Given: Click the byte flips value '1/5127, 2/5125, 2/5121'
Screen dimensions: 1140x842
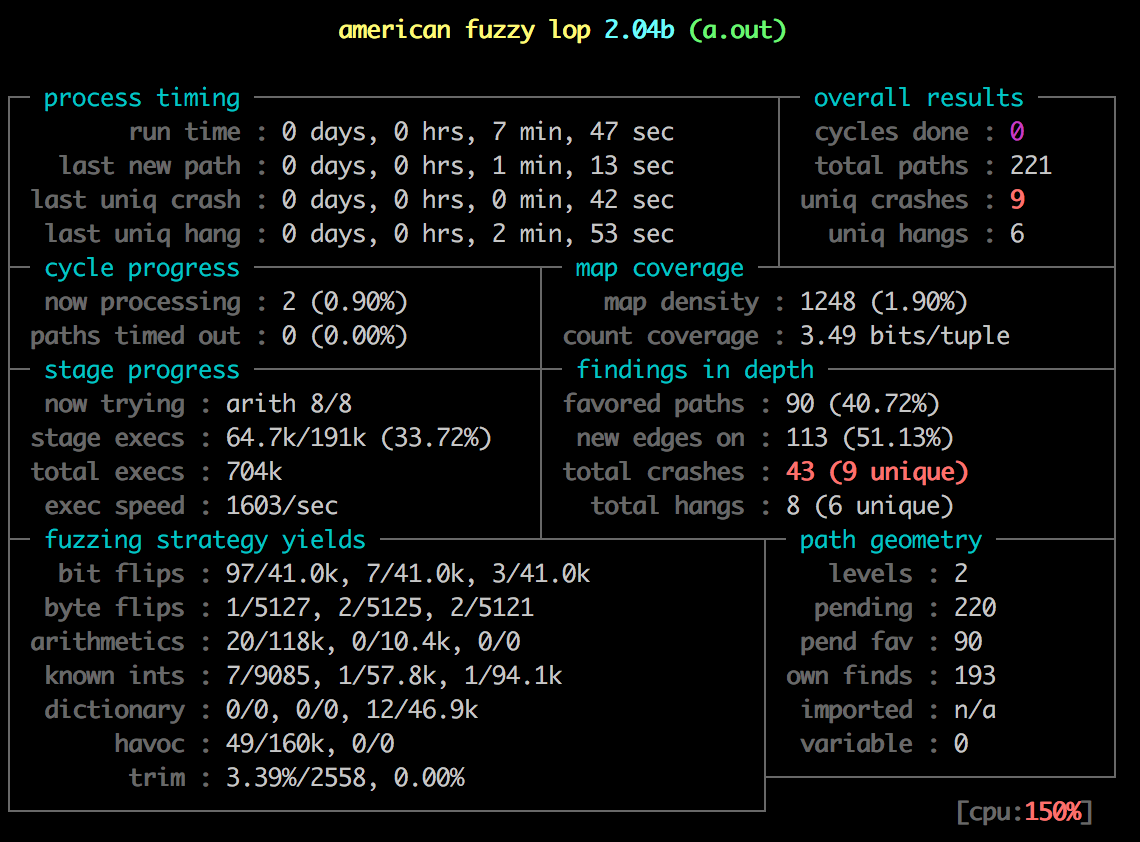Looking at the screenshot, I should [380, 608].
